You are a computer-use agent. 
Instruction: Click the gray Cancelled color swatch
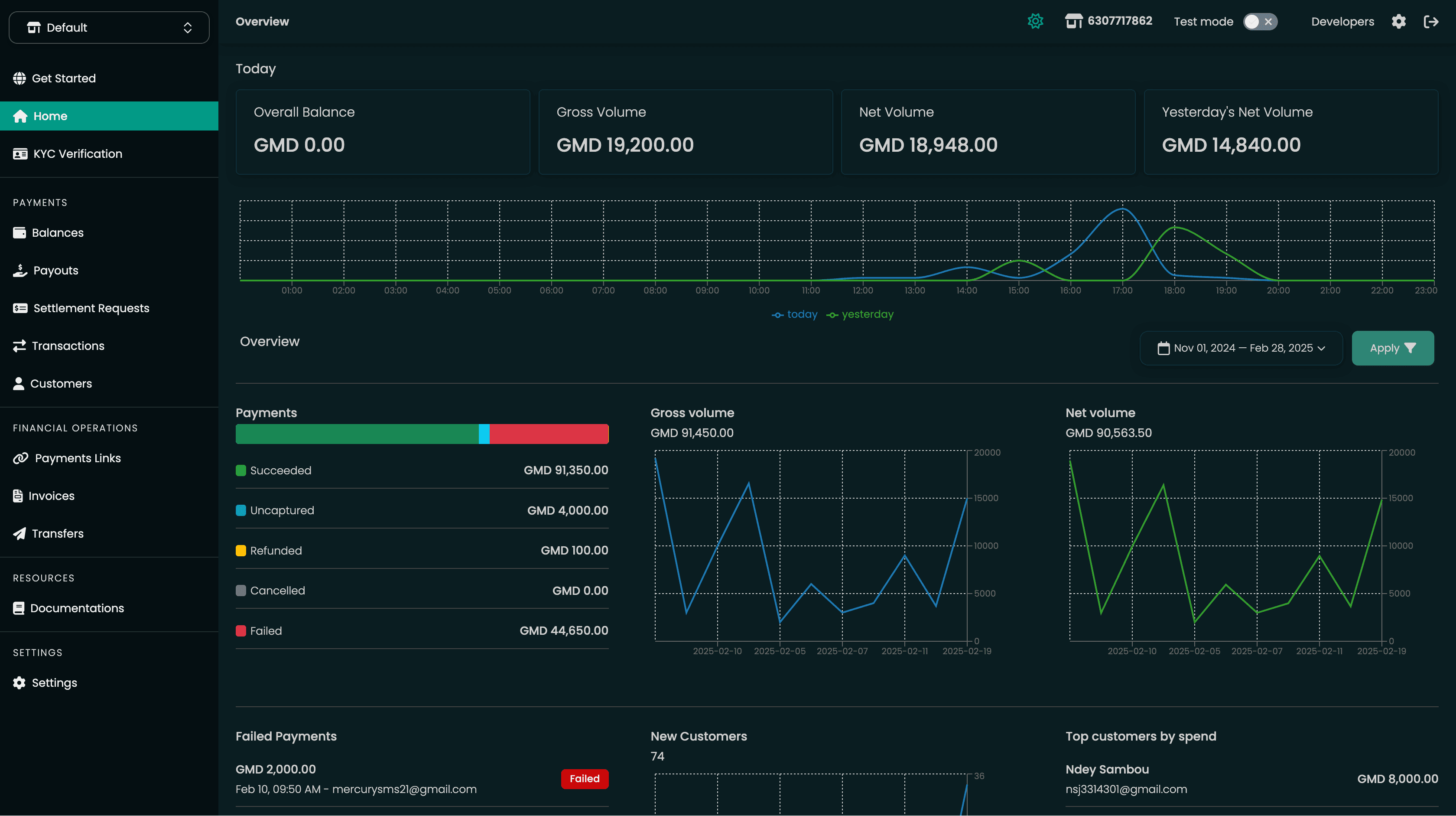241,591
